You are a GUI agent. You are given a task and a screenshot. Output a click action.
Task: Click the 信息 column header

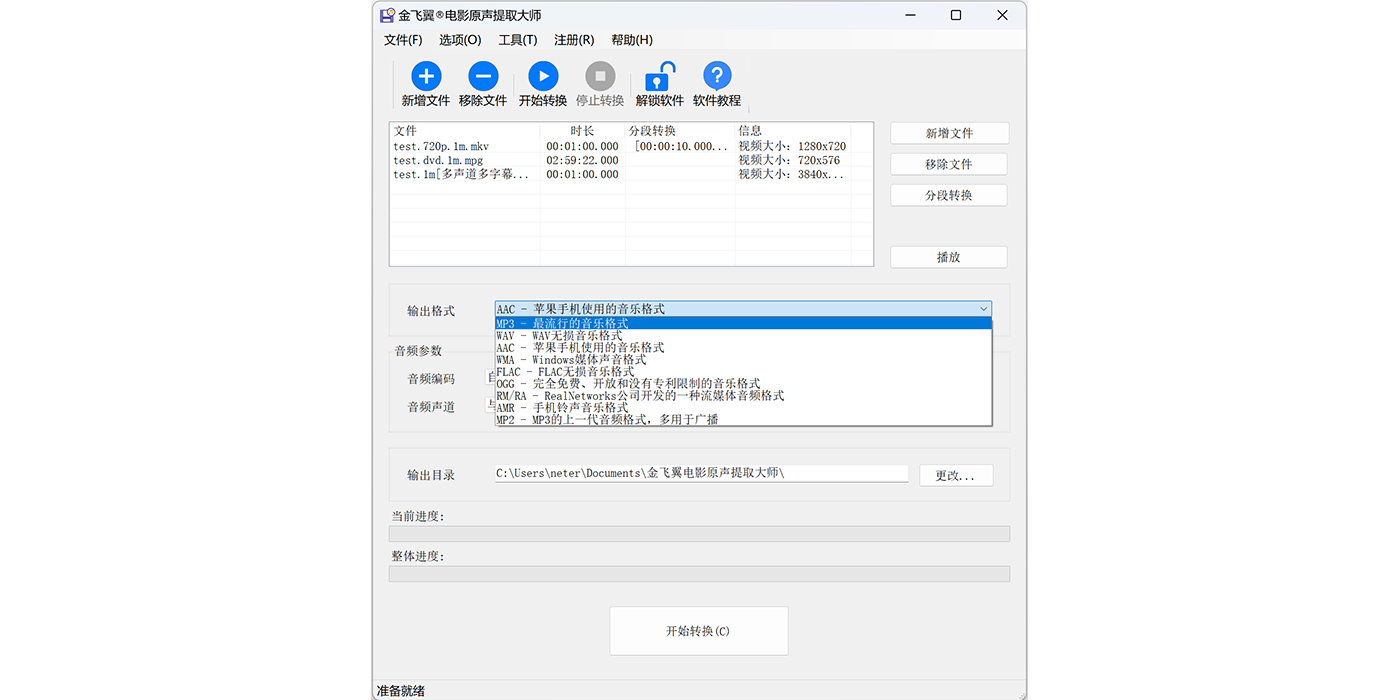(x=793, y=131)
